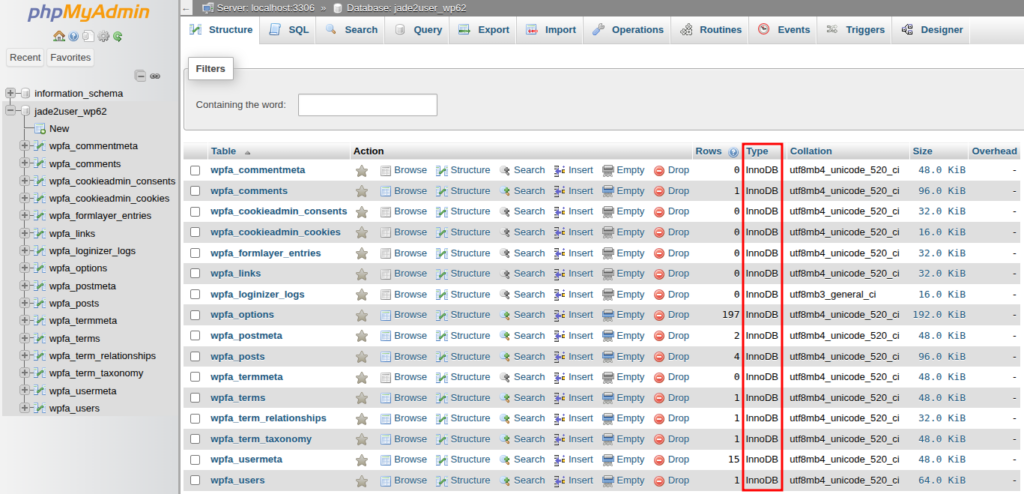Screen dimensions: 1024x494
Task: Open wpfa_term_relationships table name link
Action: click(x=268, y=419)
